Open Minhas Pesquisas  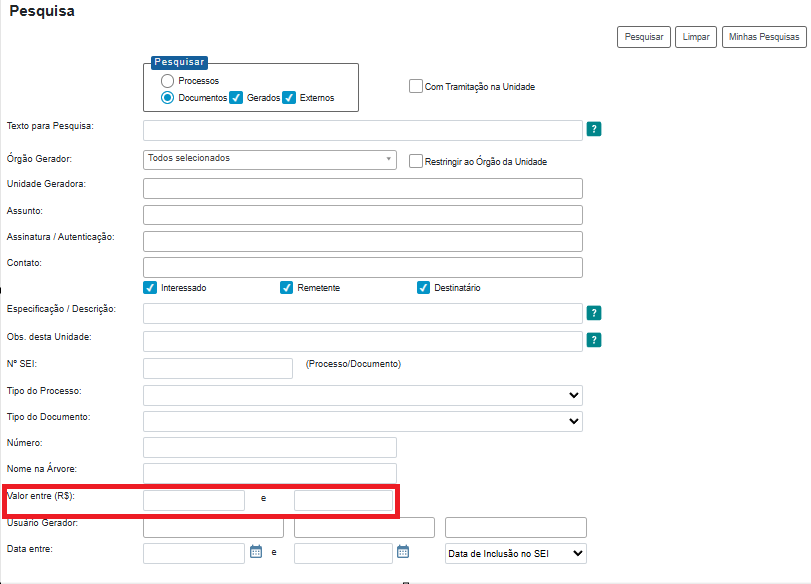[x=763, y=37]
